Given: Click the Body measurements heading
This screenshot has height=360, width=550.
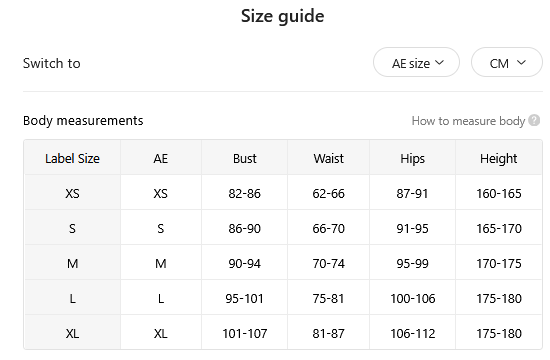Looking at the screenshot, I should [x=83, y=120].
